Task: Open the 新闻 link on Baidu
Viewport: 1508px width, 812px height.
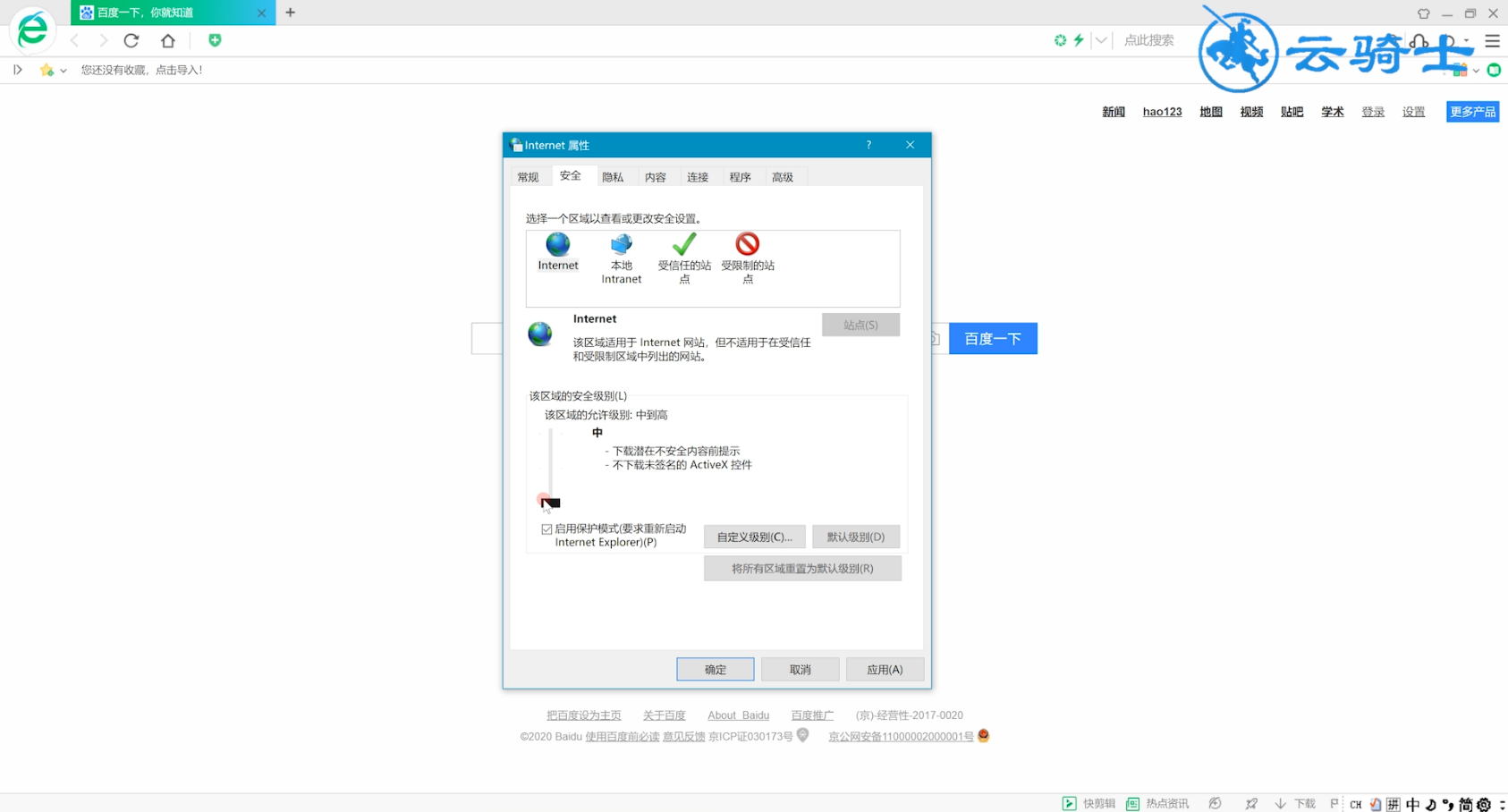Action: (1114, 112)
